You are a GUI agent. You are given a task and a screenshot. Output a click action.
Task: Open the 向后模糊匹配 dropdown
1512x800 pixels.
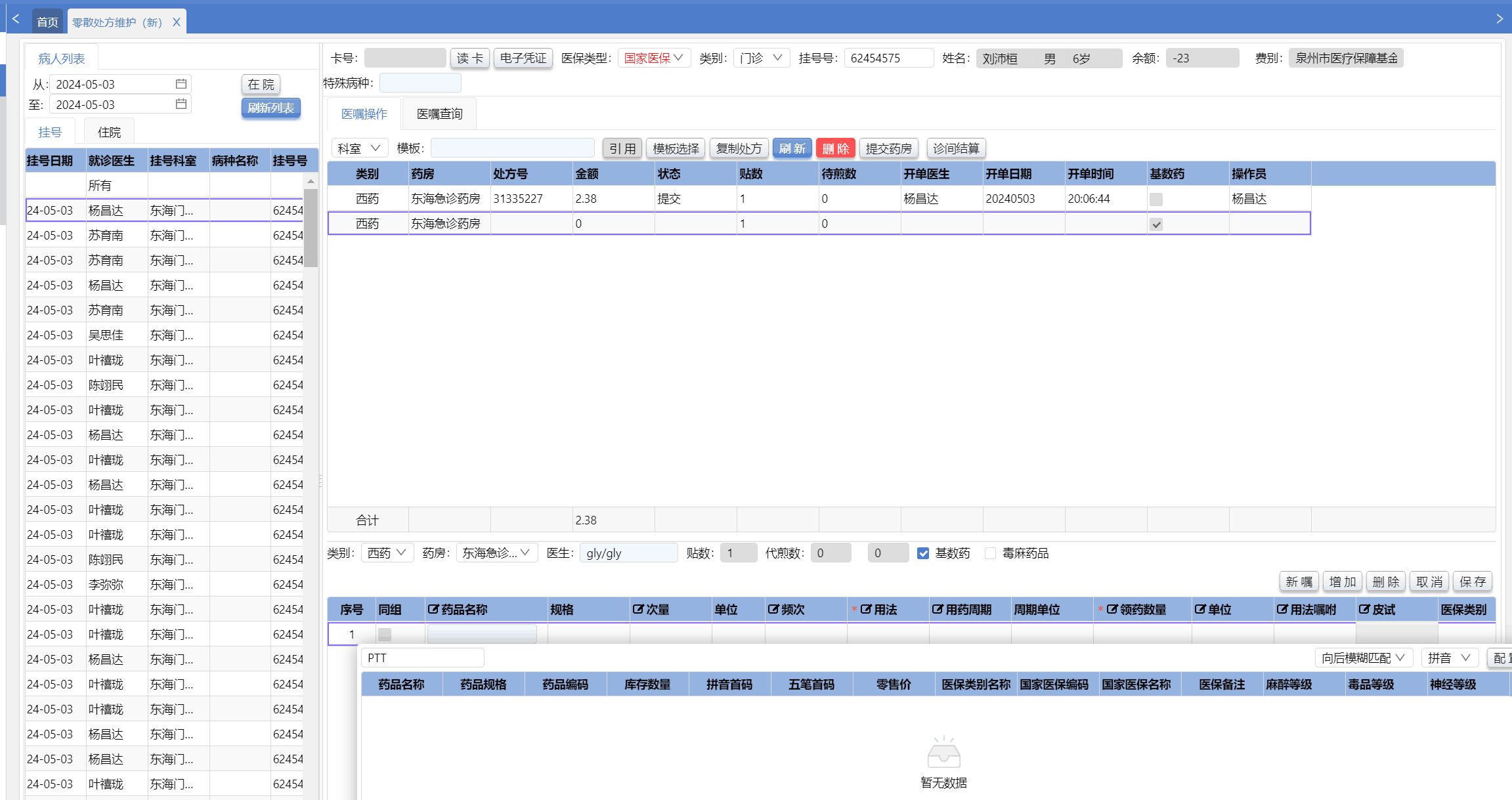click(1363, 658)
